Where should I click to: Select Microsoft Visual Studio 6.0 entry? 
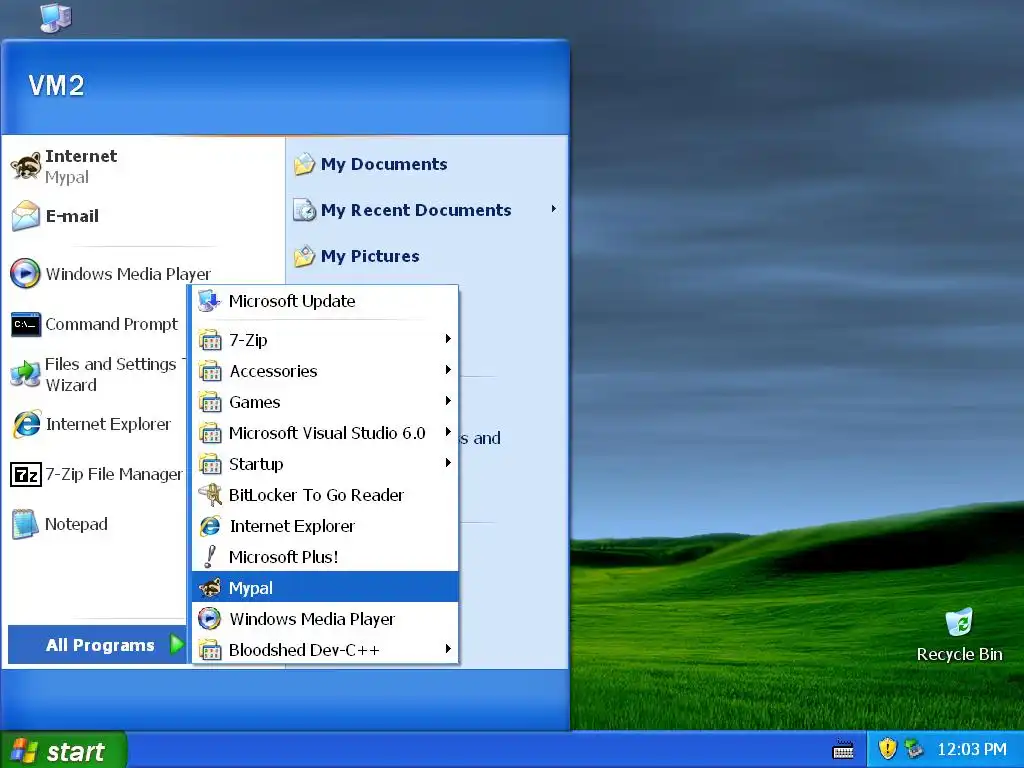tap(325, 433)
